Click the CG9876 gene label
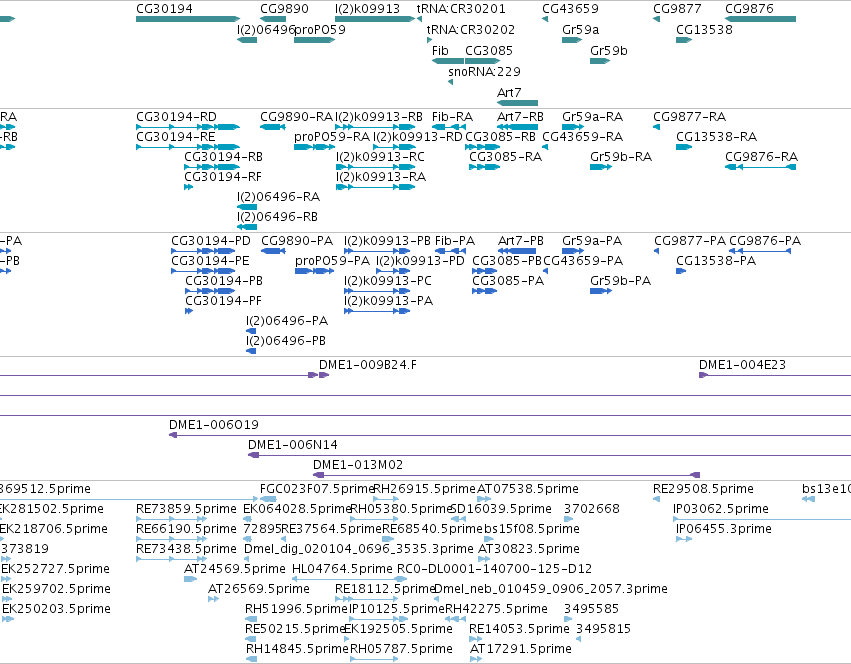 click(749, 9)
